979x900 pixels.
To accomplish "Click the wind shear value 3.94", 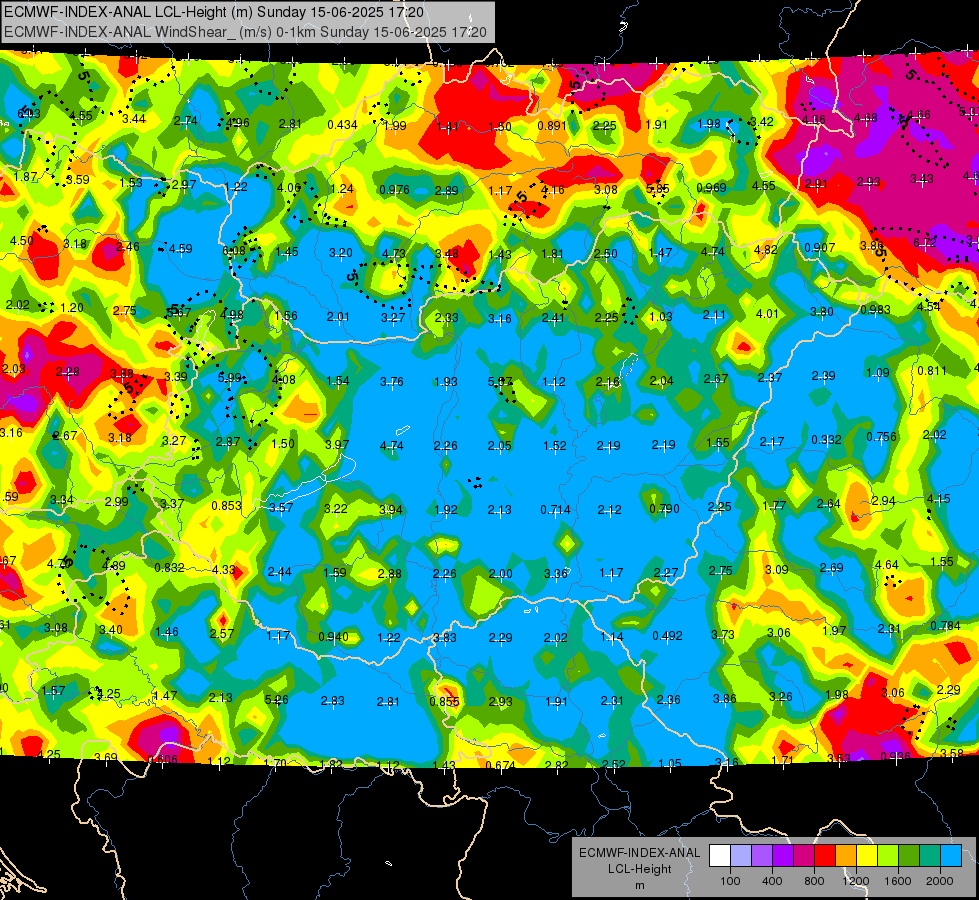I will coord(391,510).
